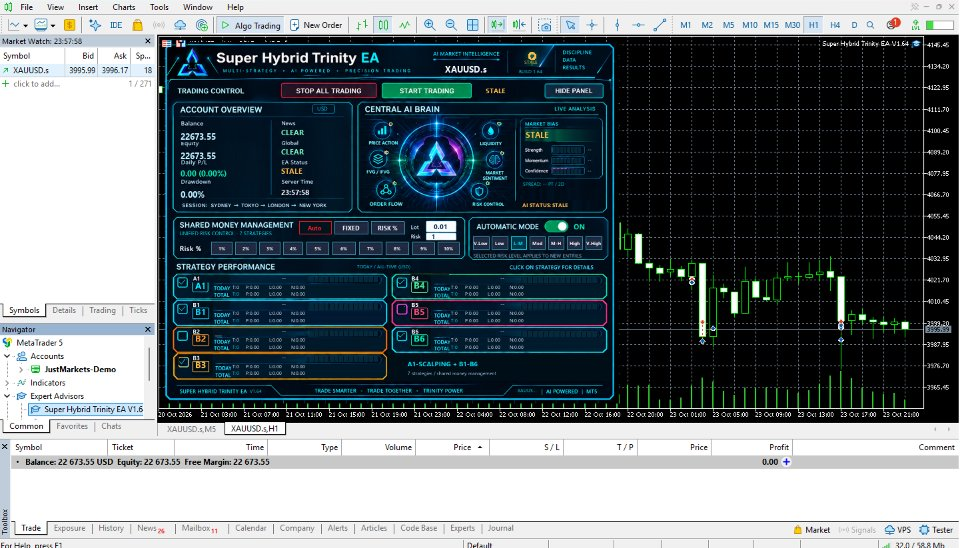Click the Risk value input field
Image resolution: width=960 pixels, height=548 pixels.
(x=441, y=236)
